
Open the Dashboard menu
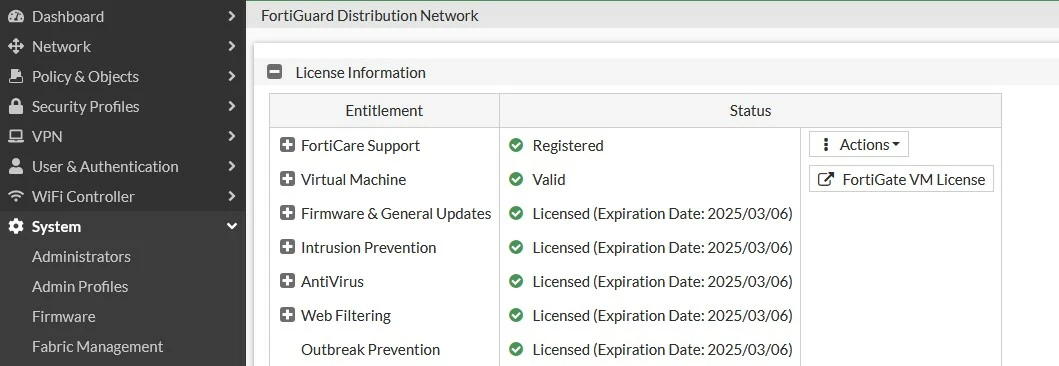(x=123, y=16)
